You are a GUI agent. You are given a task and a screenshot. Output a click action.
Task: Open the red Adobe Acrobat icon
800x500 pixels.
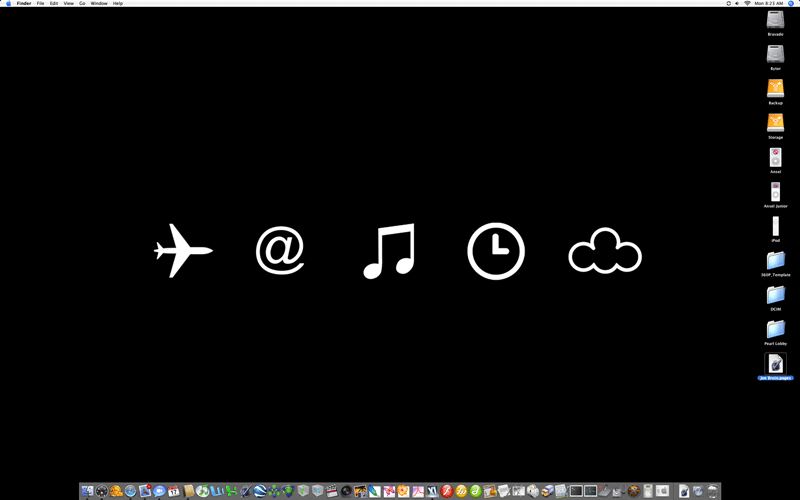pyautogui.click(x=418, y=491)
